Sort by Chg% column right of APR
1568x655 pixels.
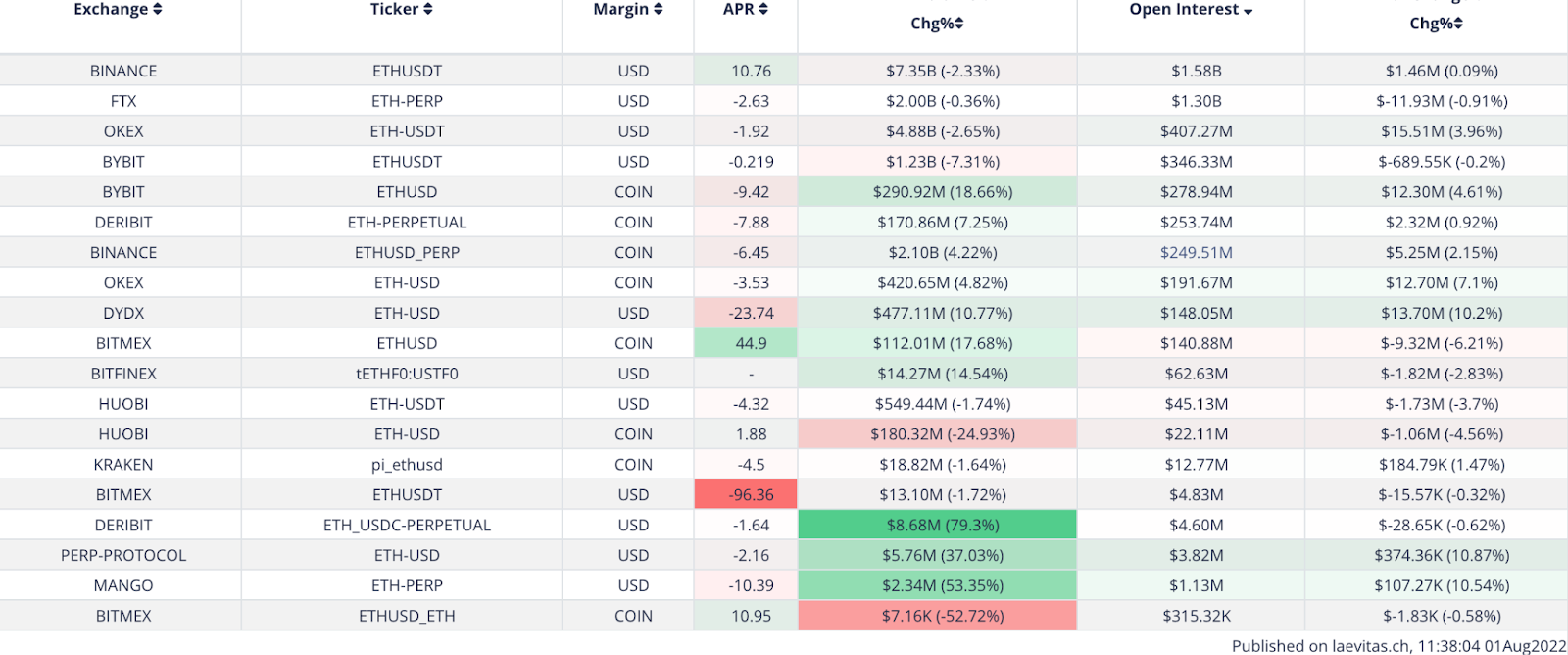[x=937, y=24]
